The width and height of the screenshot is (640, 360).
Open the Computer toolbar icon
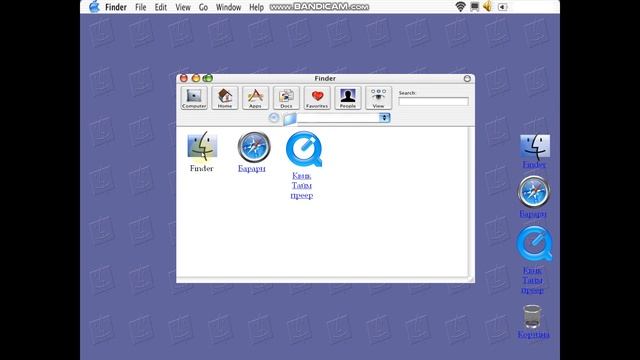click(x=194, y=98)
